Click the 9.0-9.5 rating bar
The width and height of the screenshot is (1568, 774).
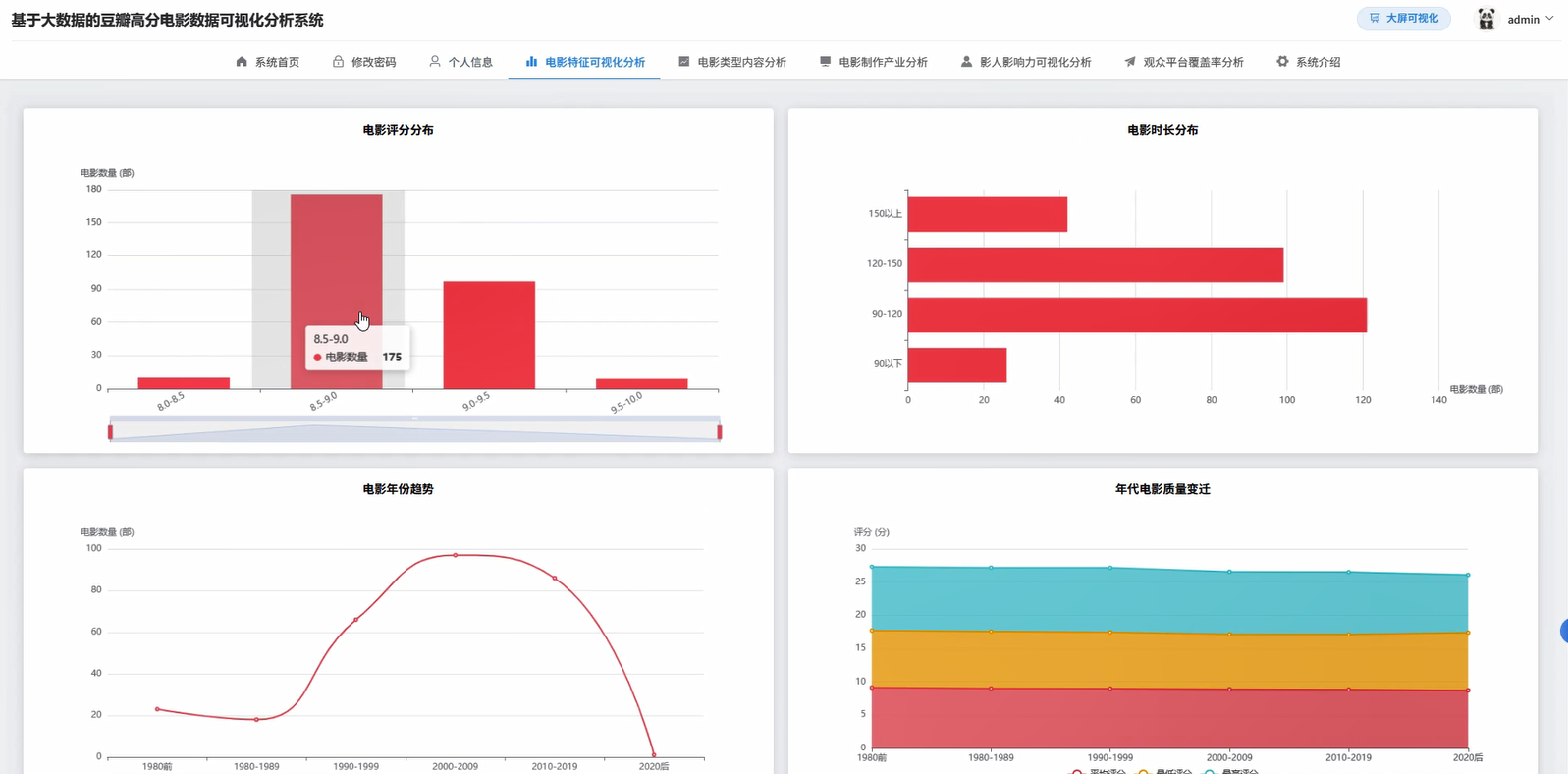point(489,335)
